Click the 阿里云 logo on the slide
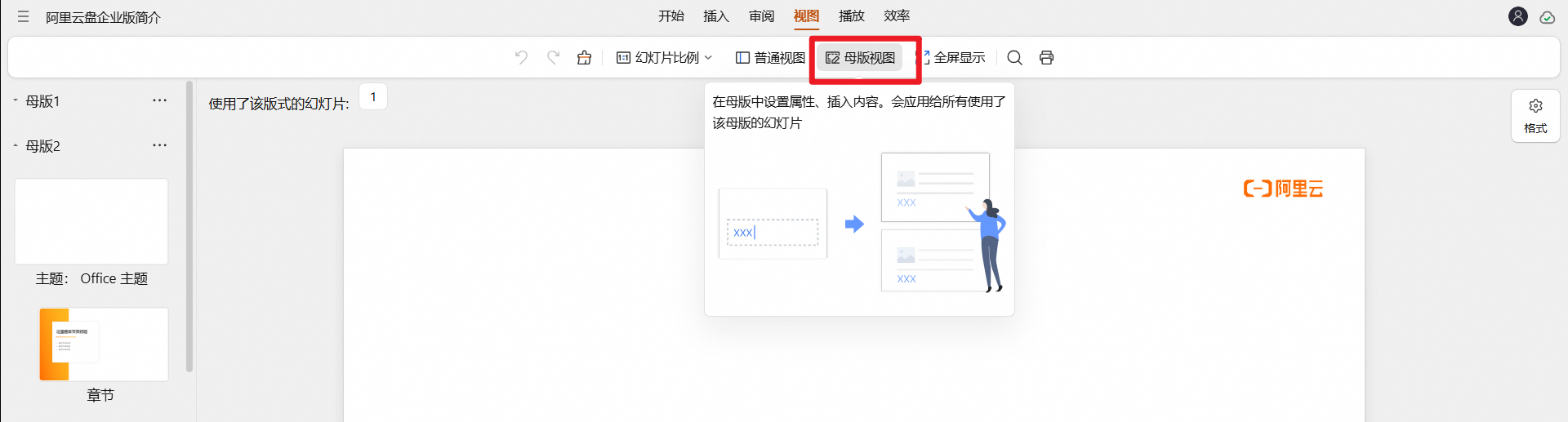This screenshot has height=422, width=1568. [1283, 189]
